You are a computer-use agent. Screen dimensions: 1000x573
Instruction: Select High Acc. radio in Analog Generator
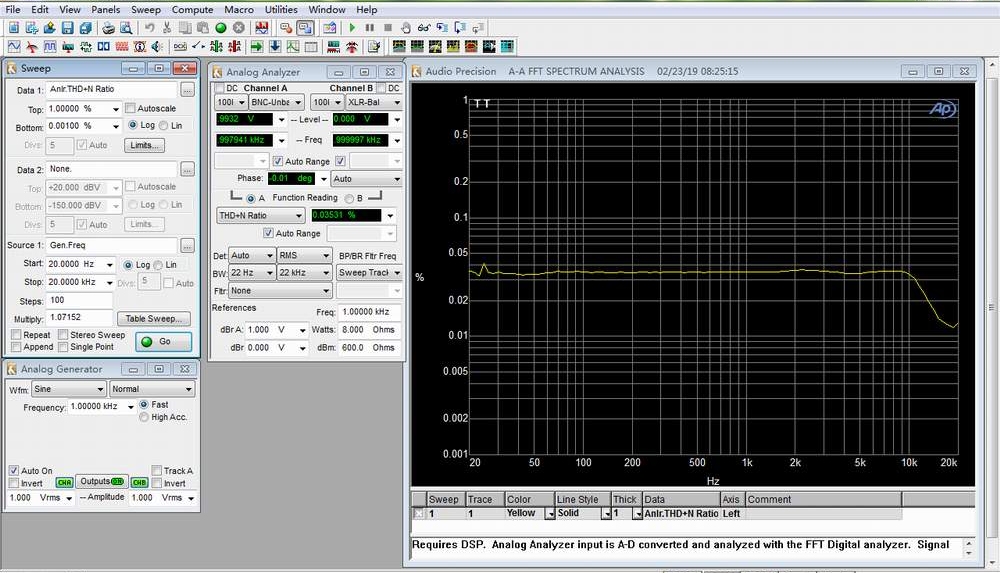(x=143, y=417)
